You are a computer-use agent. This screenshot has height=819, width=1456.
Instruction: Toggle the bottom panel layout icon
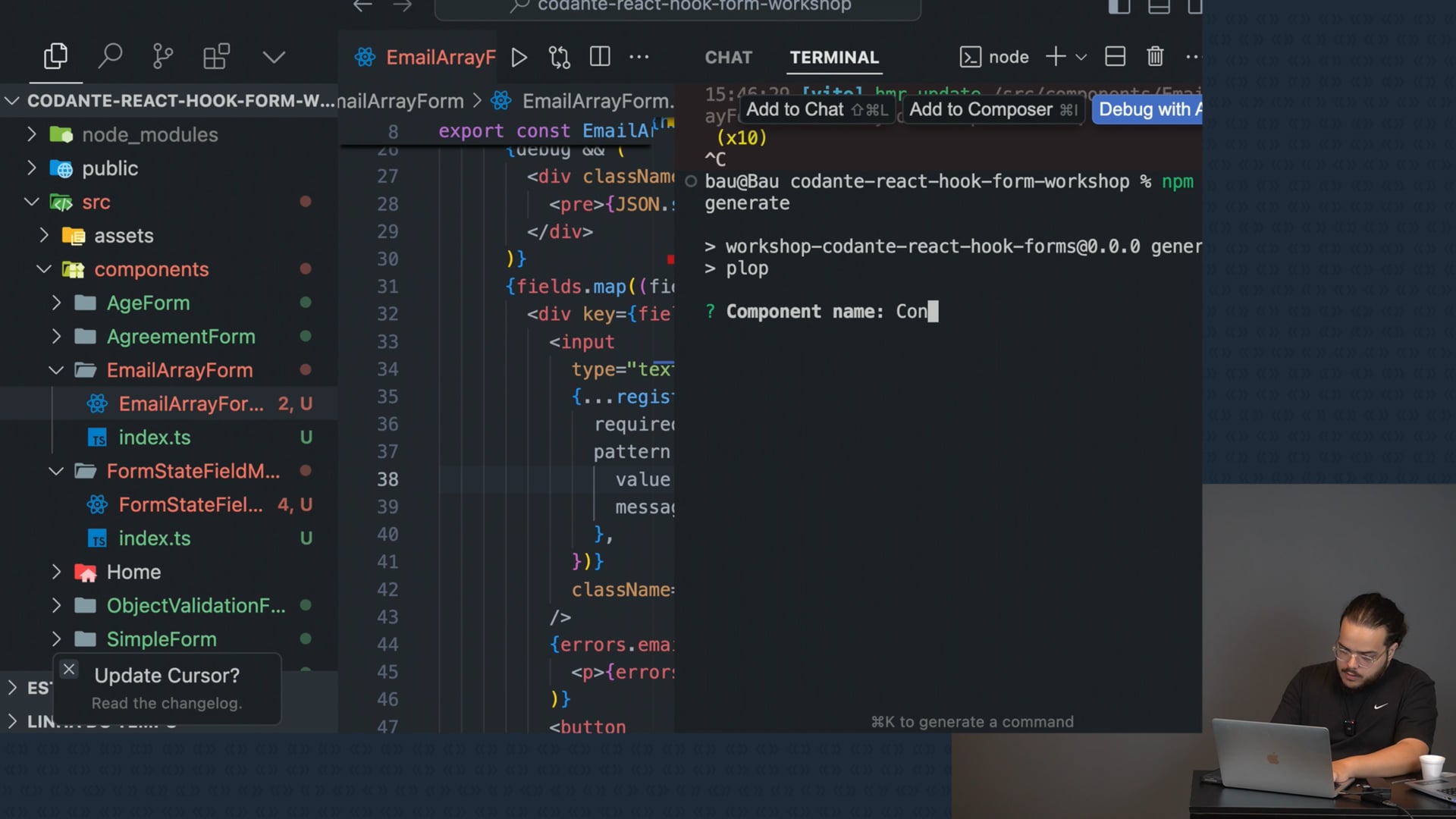tap(1159, 8)
